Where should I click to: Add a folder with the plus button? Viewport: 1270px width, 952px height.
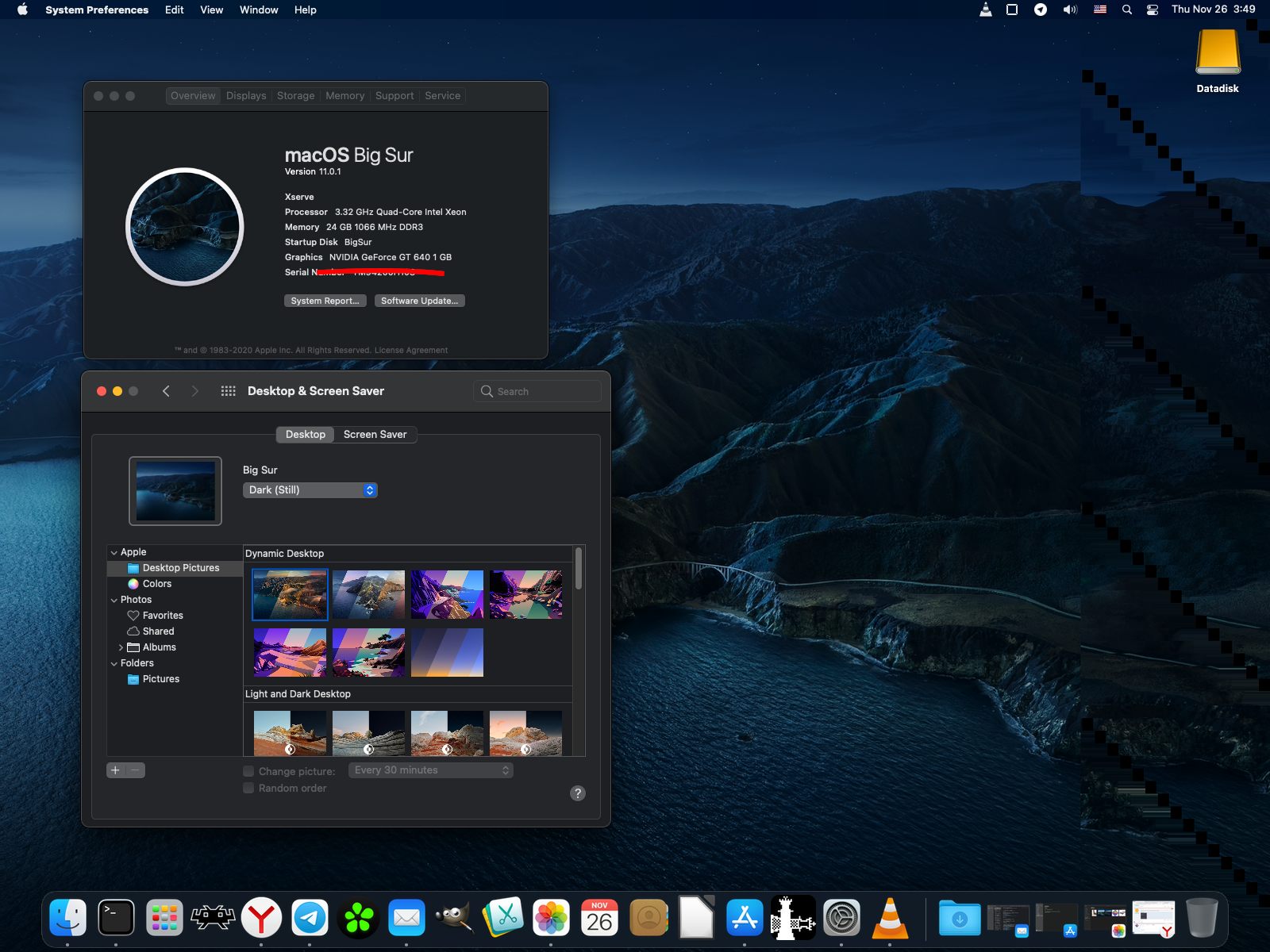pos(116,770)
